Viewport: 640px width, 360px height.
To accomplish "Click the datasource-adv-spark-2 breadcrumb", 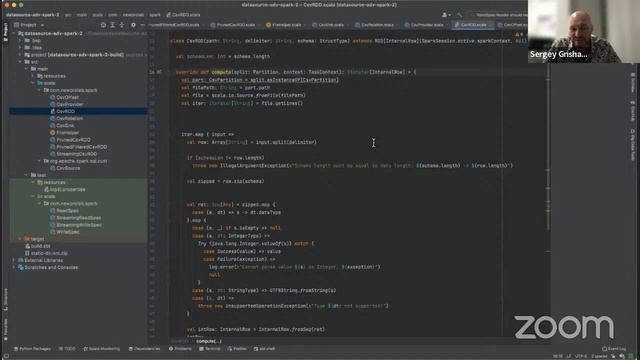I will [x=33, y=15].
